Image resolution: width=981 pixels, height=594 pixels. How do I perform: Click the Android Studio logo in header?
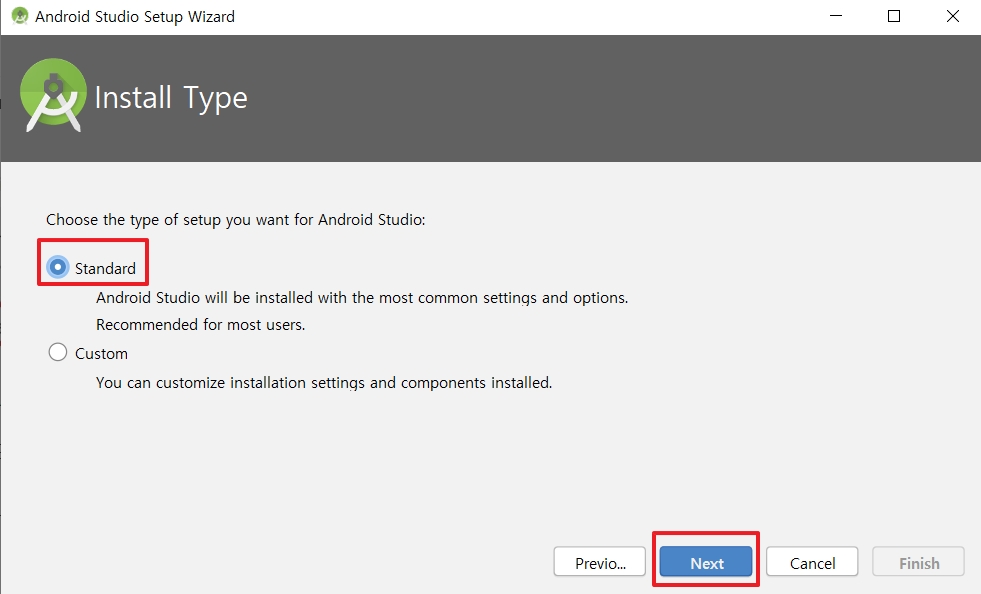pos(53,95)
